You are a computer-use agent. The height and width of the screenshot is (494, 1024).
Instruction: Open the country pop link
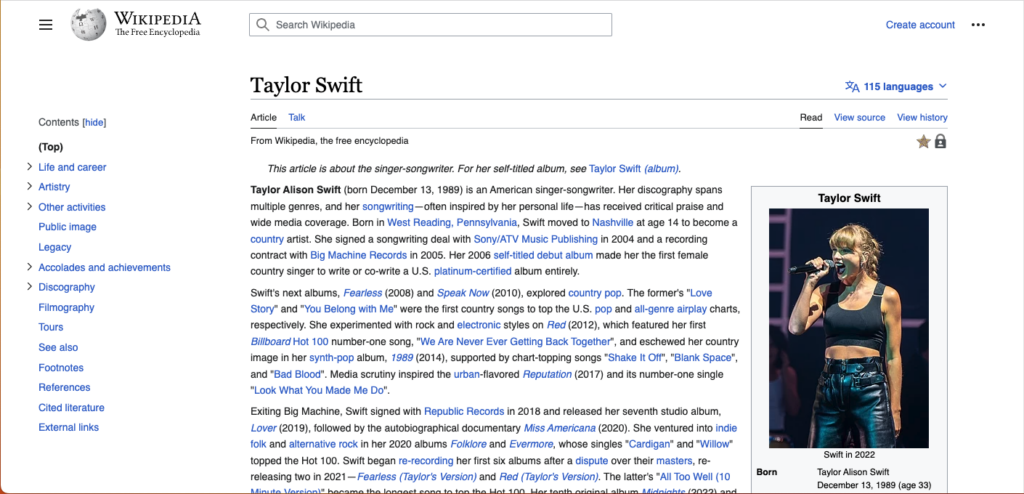[x=595, y=292]
